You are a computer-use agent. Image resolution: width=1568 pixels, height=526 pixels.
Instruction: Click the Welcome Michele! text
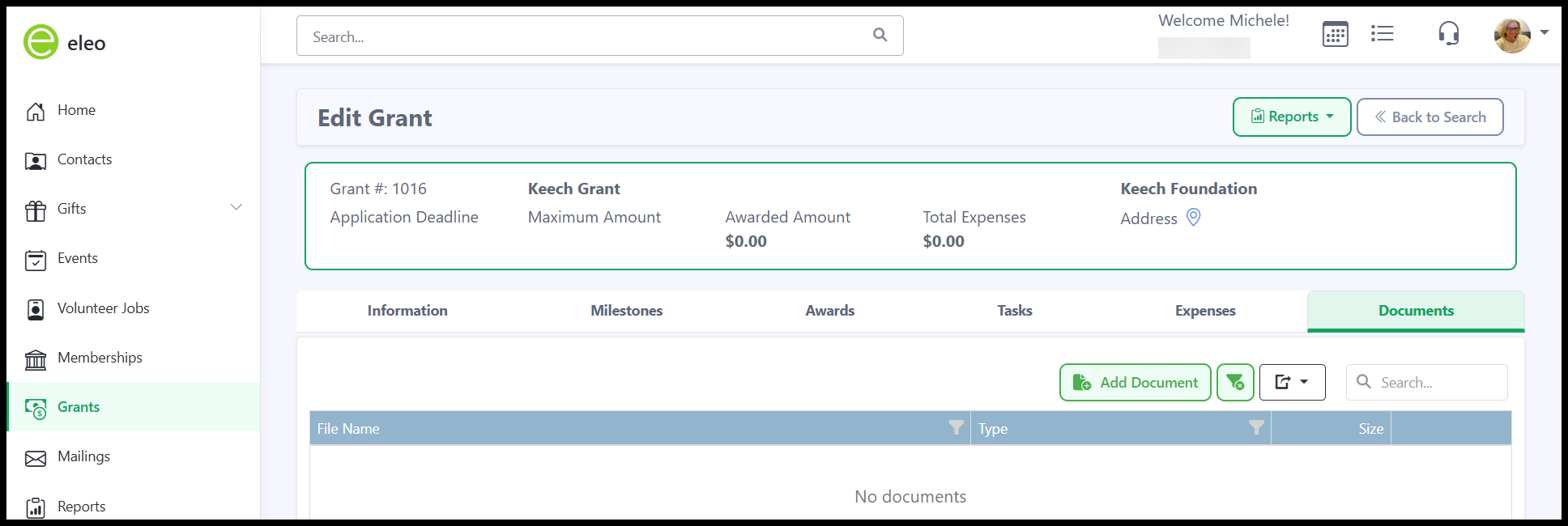[x=1223, y=20]
